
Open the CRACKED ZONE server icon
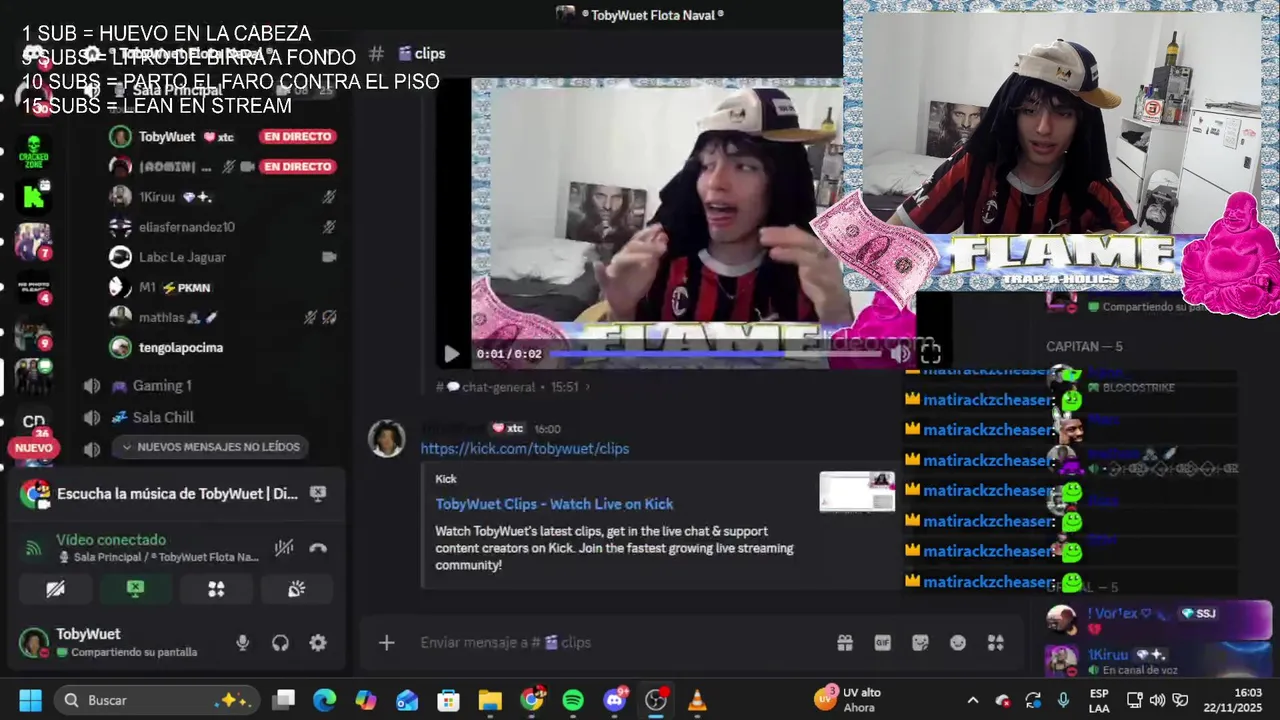pos(34,151)
